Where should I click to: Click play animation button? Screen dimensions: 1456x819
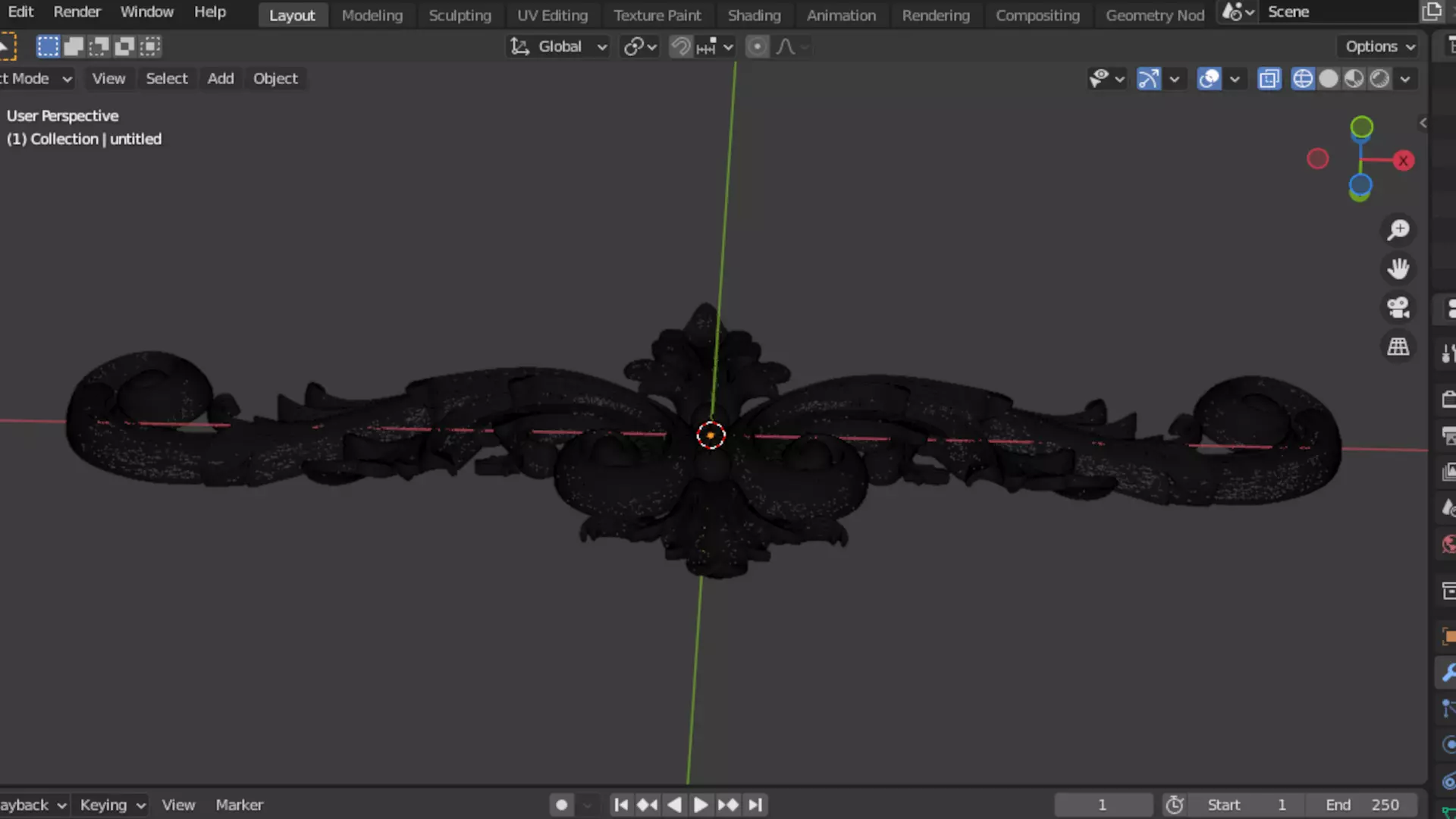pyautogui.click(x=700, y=805)
